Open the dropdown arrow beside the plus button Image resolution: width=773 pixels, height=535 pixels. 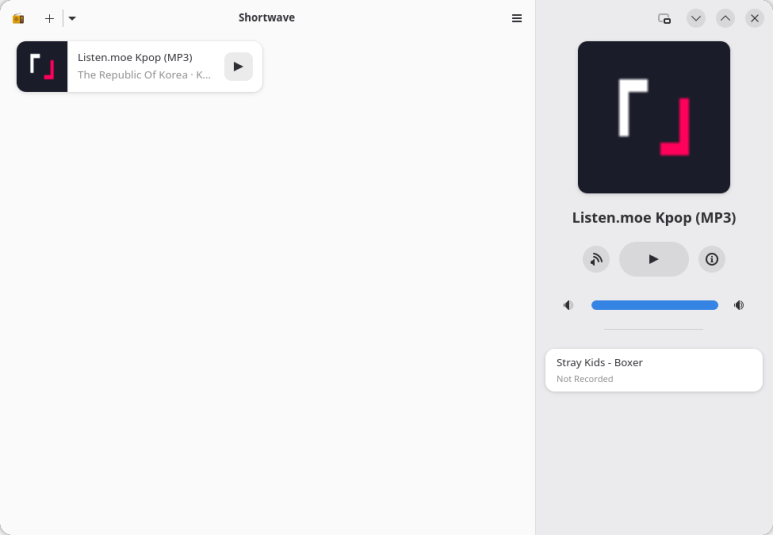pyautogui.click(x=72, y=19)
